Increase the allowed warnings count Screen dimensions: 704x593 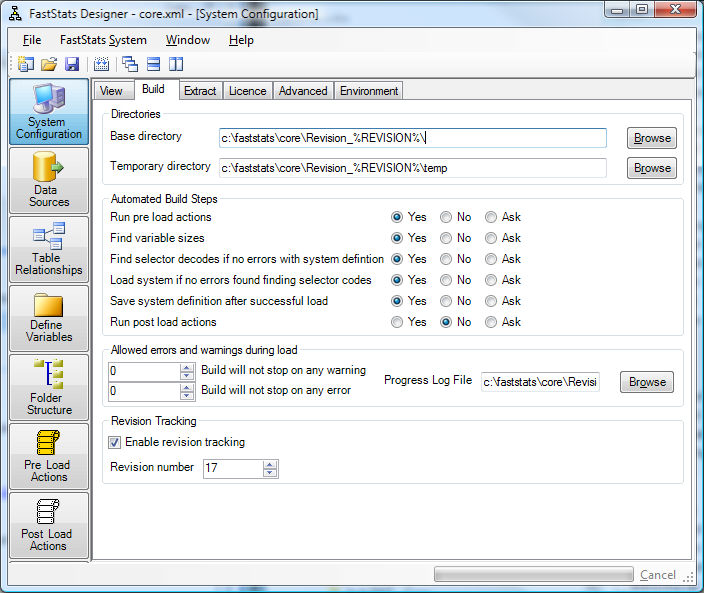click(x=187, y=367)
